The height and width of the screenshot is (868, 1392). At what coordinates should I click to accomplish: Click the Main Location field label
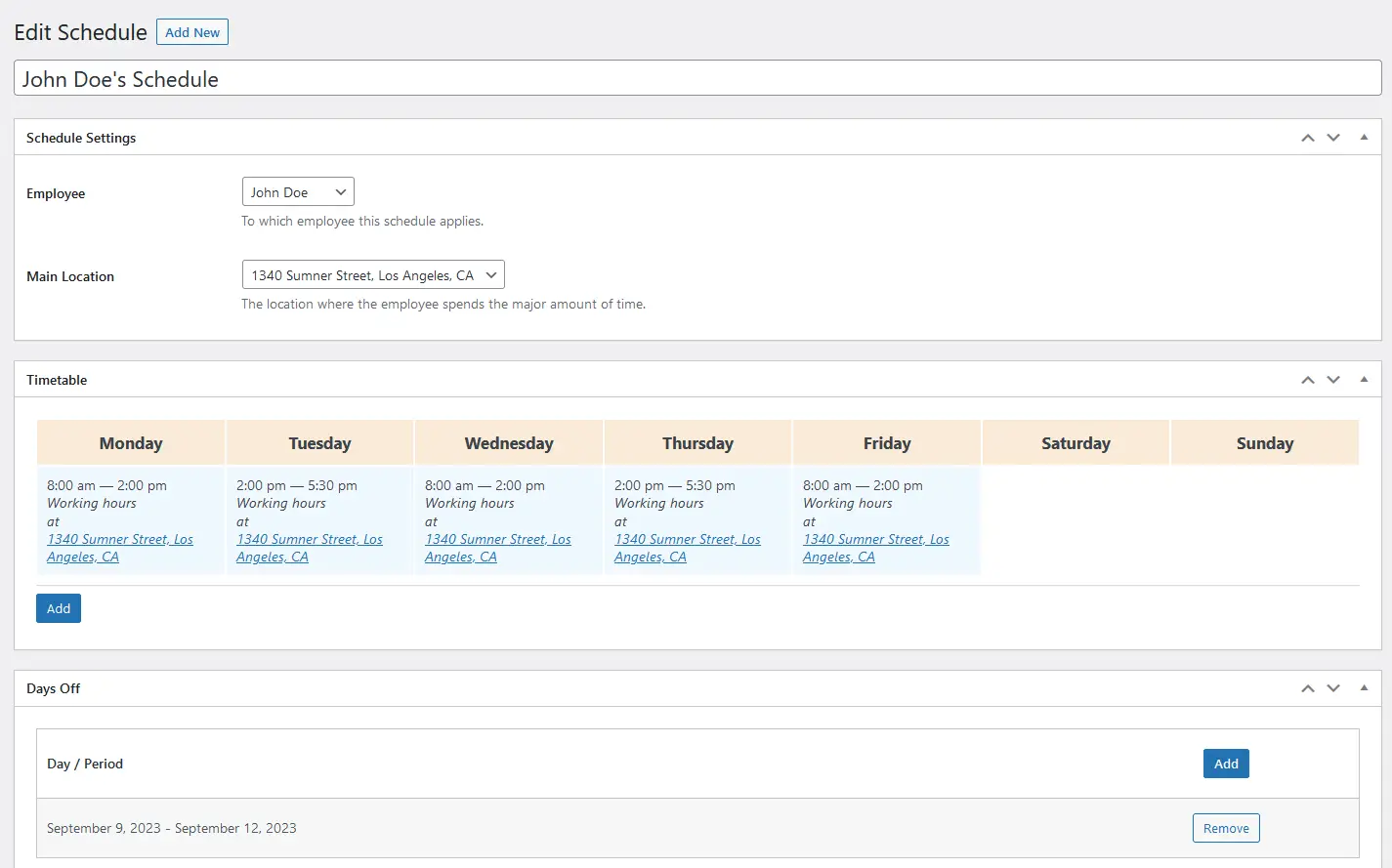coord(70,276)
